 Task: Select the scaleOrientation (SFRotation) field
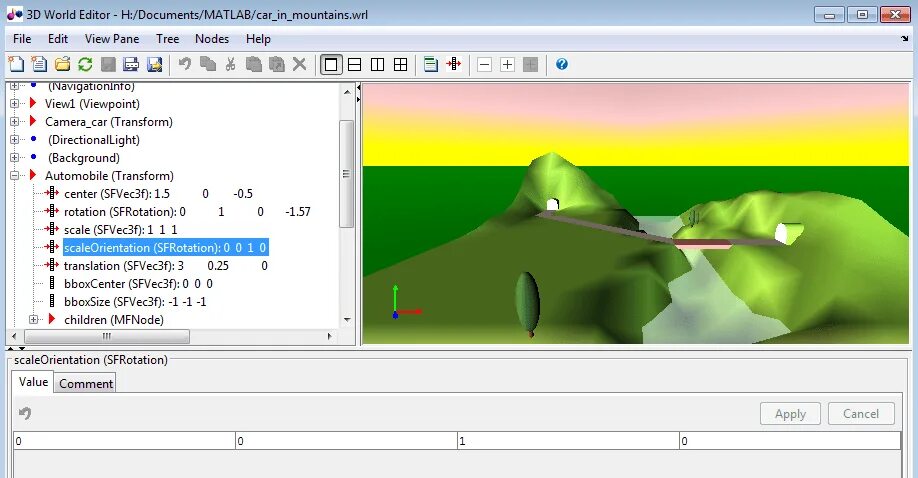point(166,247)
